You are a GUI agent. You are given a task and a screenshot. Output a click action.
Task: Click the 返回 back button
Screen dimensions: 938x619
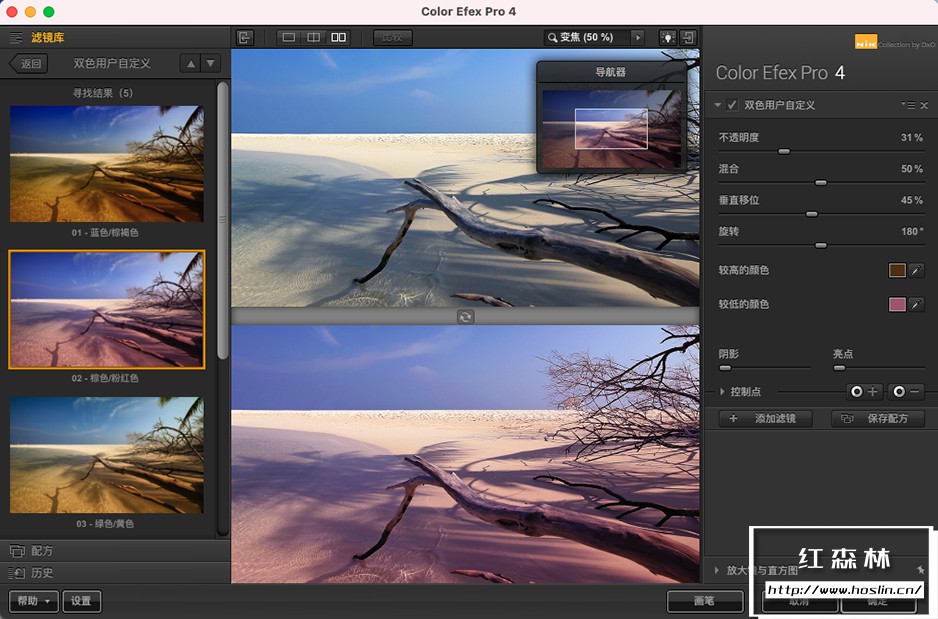[29, 63]
